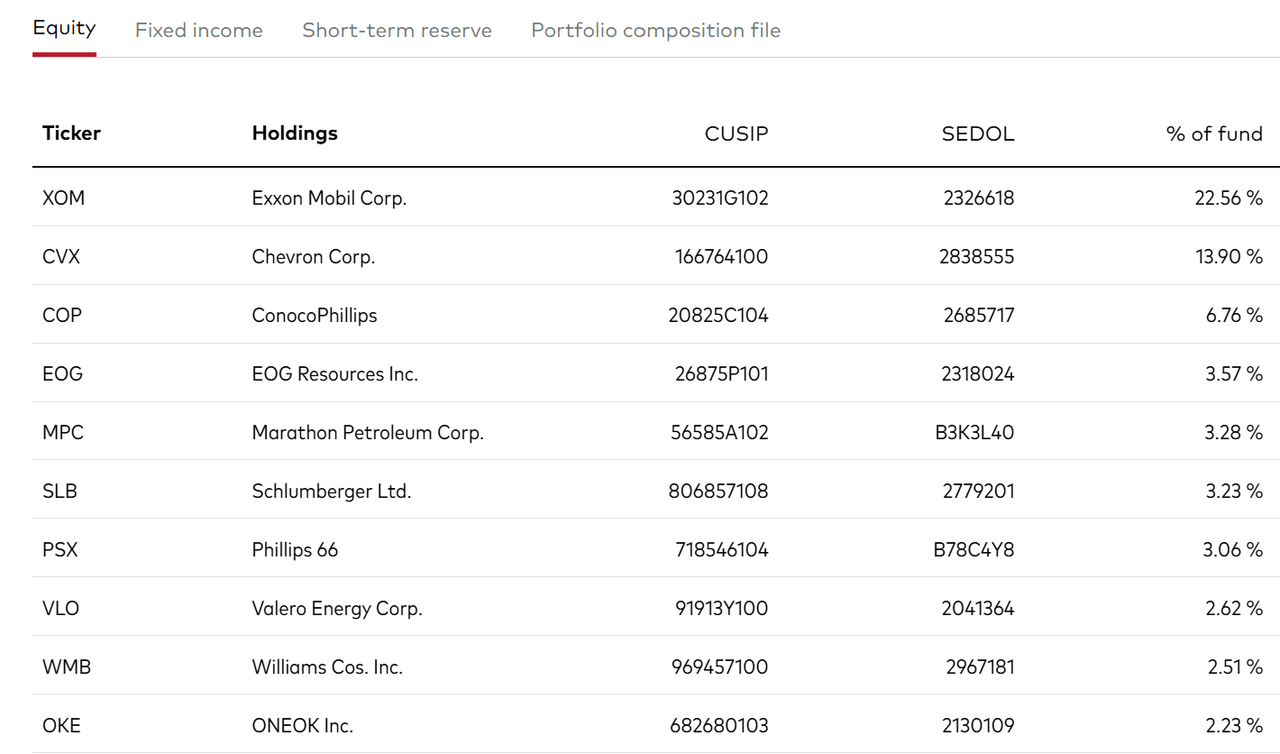Click the % of fund column header
The width and height of the screenshot is (1280, 754).
coord(1215,134)
